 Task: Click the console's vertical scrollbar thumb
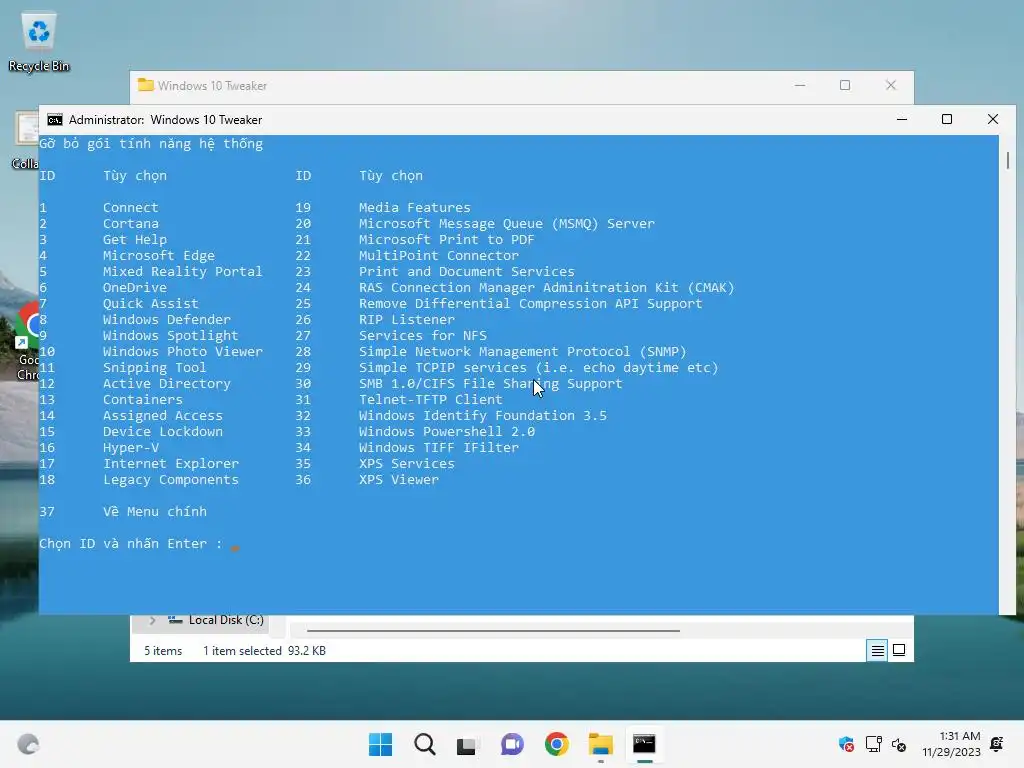click(x=1008, y=160)
